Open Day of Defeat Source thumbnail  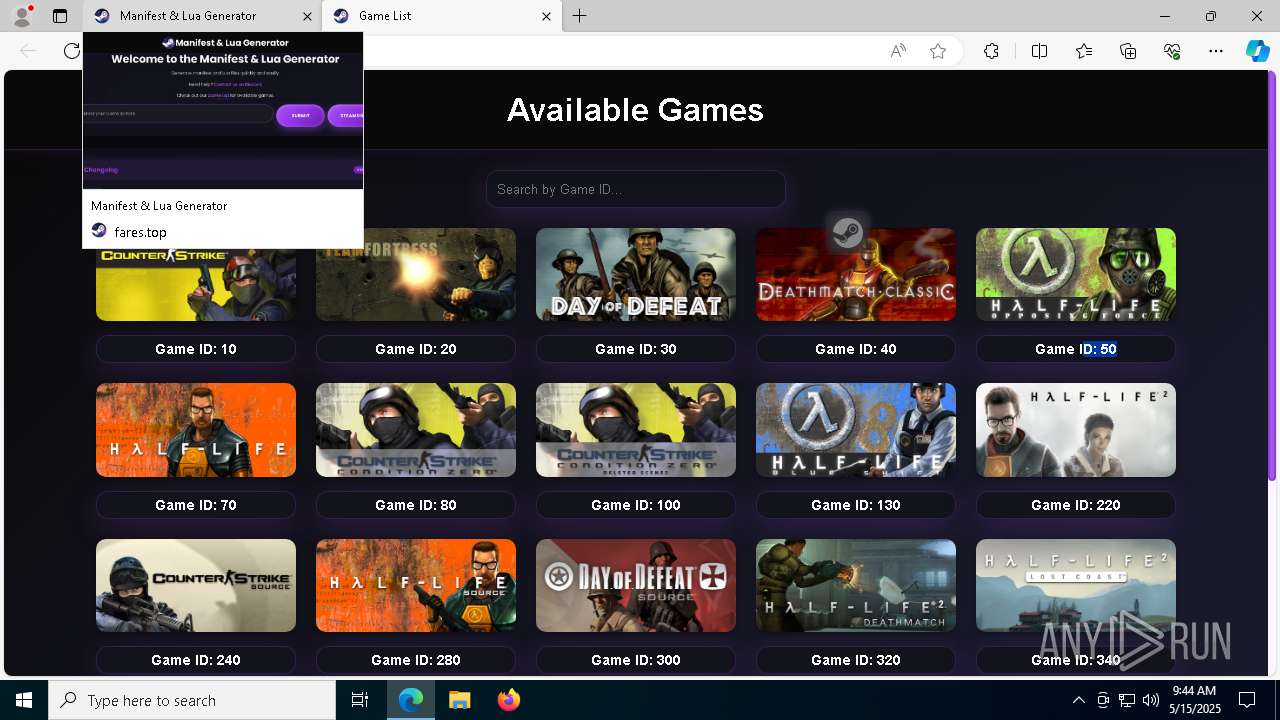pyautogui.click(x=636, y=586)
